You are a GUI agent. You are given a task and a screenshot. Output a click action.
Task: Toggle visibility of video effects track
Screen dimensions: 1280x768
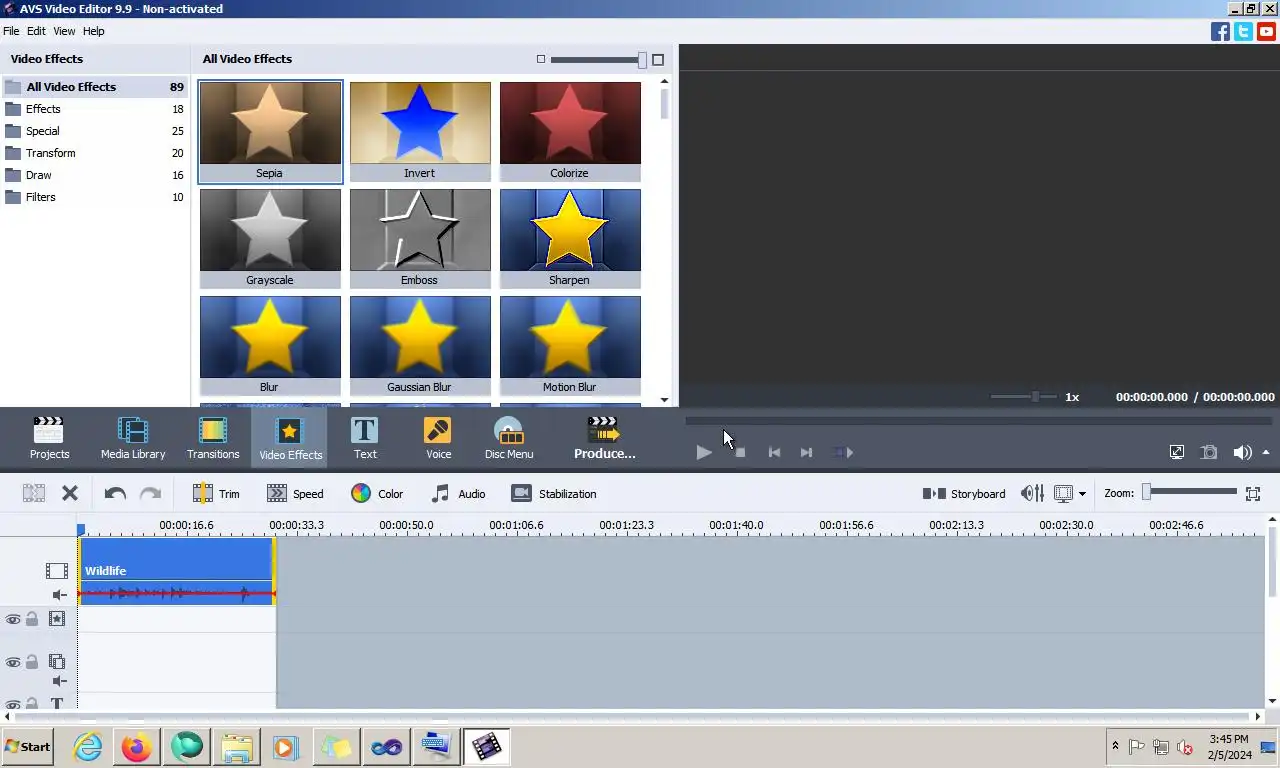(13, 620)
